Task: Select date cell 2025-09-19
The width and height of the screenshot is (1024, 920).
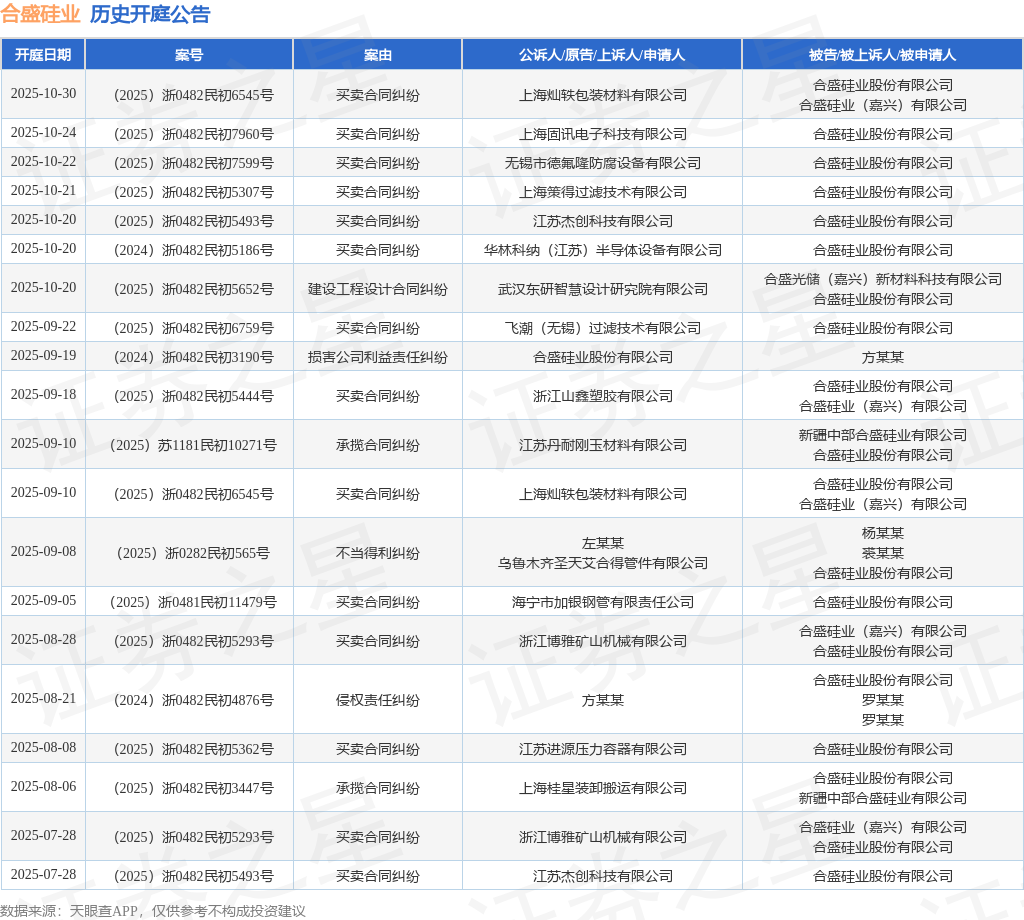Action: point(43,355)
